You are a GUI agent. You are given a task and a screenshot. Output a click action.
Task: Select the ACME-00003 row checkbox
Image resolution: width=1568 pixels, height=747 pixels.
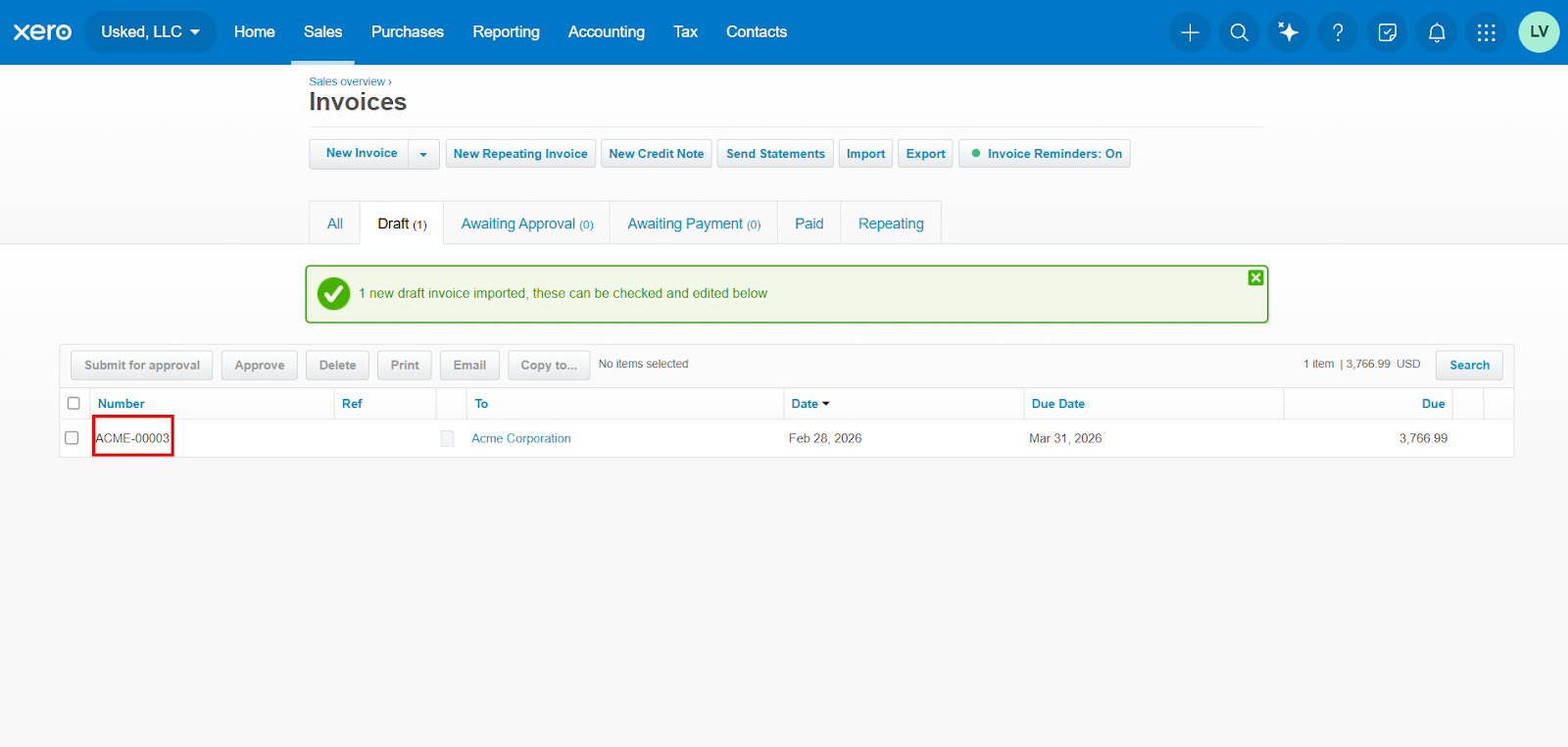(x=72, y=438)
